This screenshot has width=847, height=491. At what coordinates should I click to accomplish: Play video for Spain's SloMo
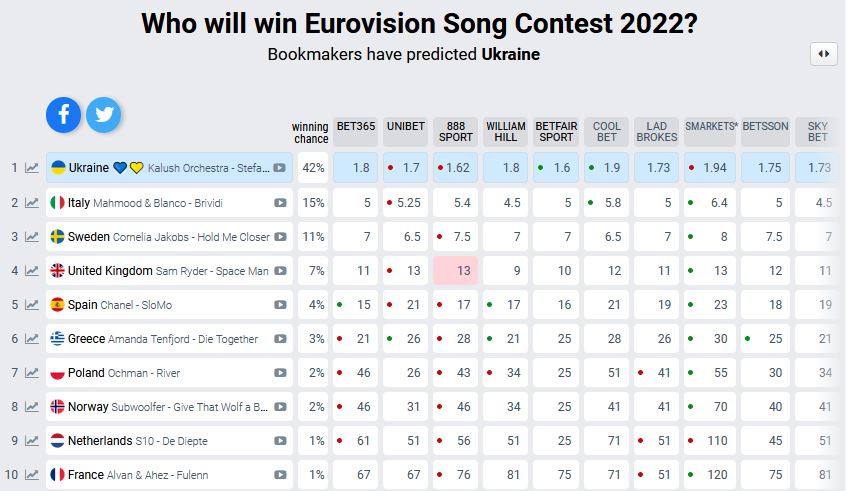[x=281, y=305]
